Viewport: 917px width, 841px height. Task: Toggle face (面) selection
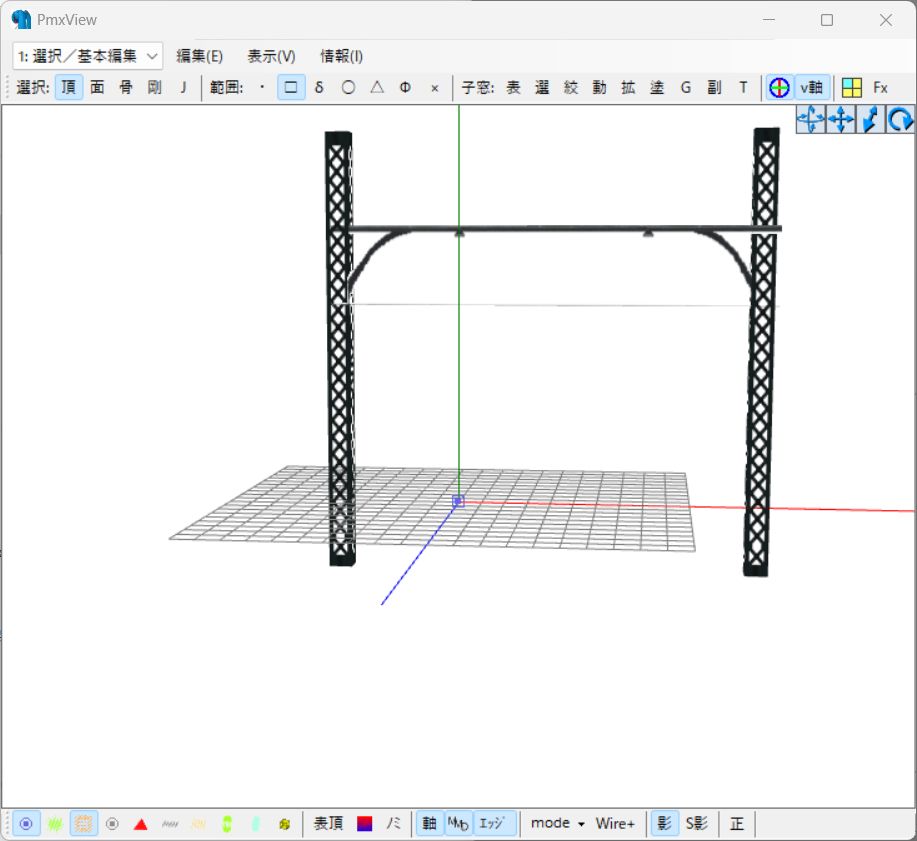97,88
